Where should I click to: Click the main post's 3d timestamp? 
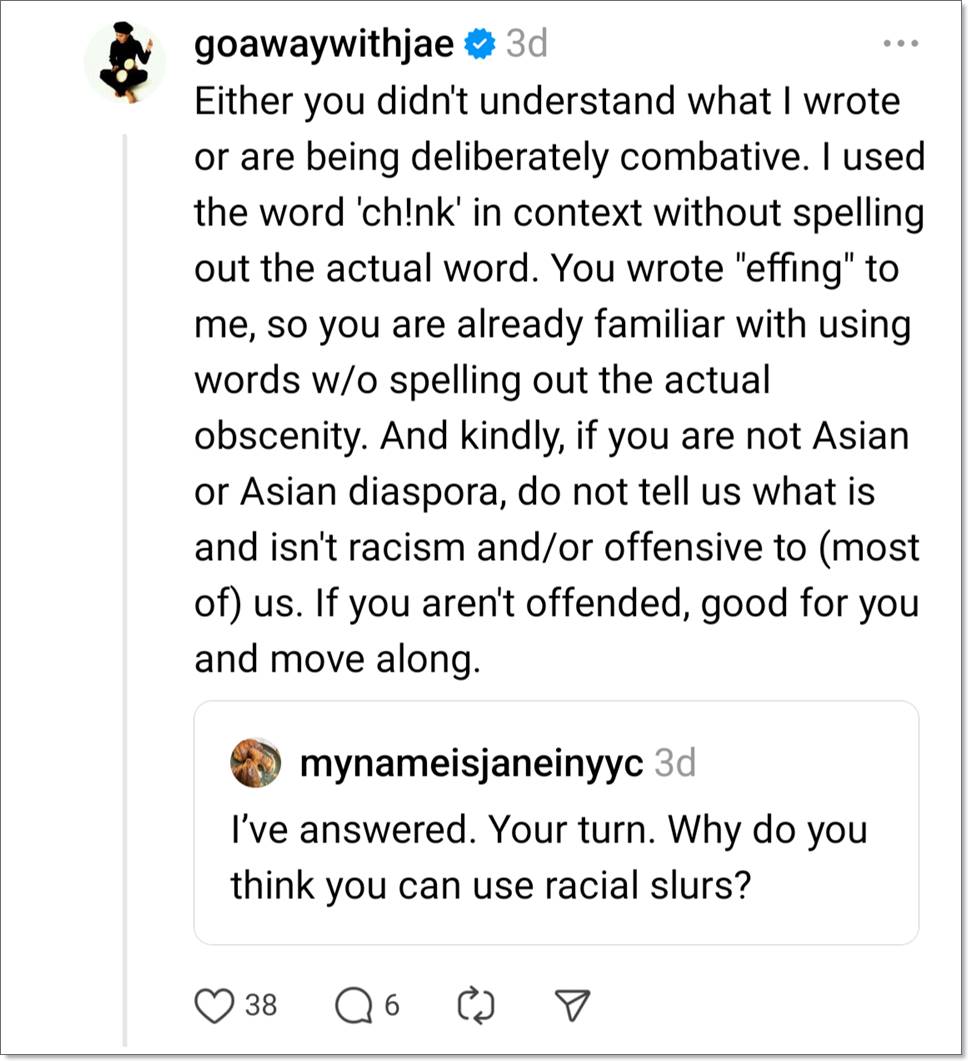pos(526,45)
